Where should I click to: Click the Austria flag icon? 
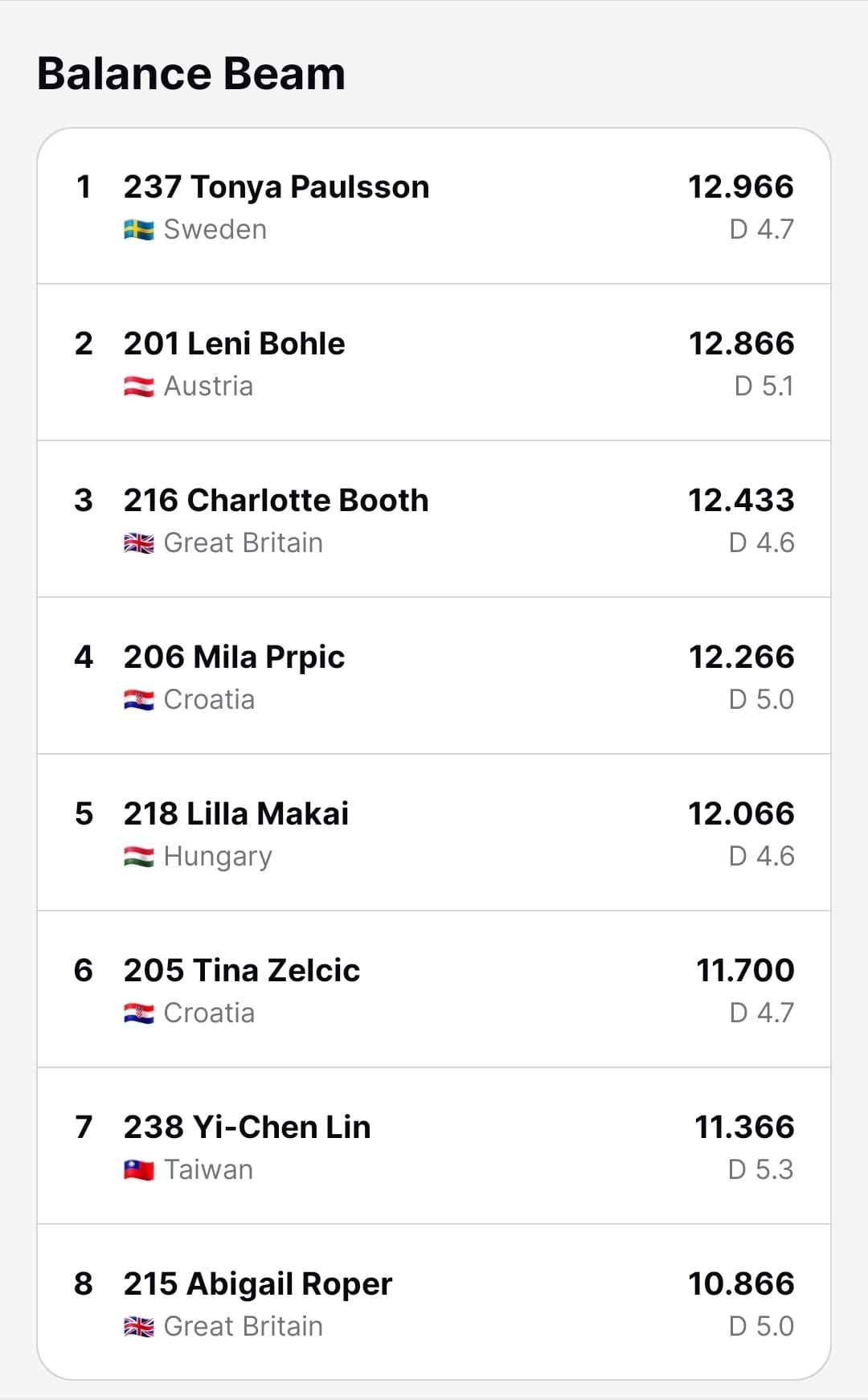click(x=139, y=387)
